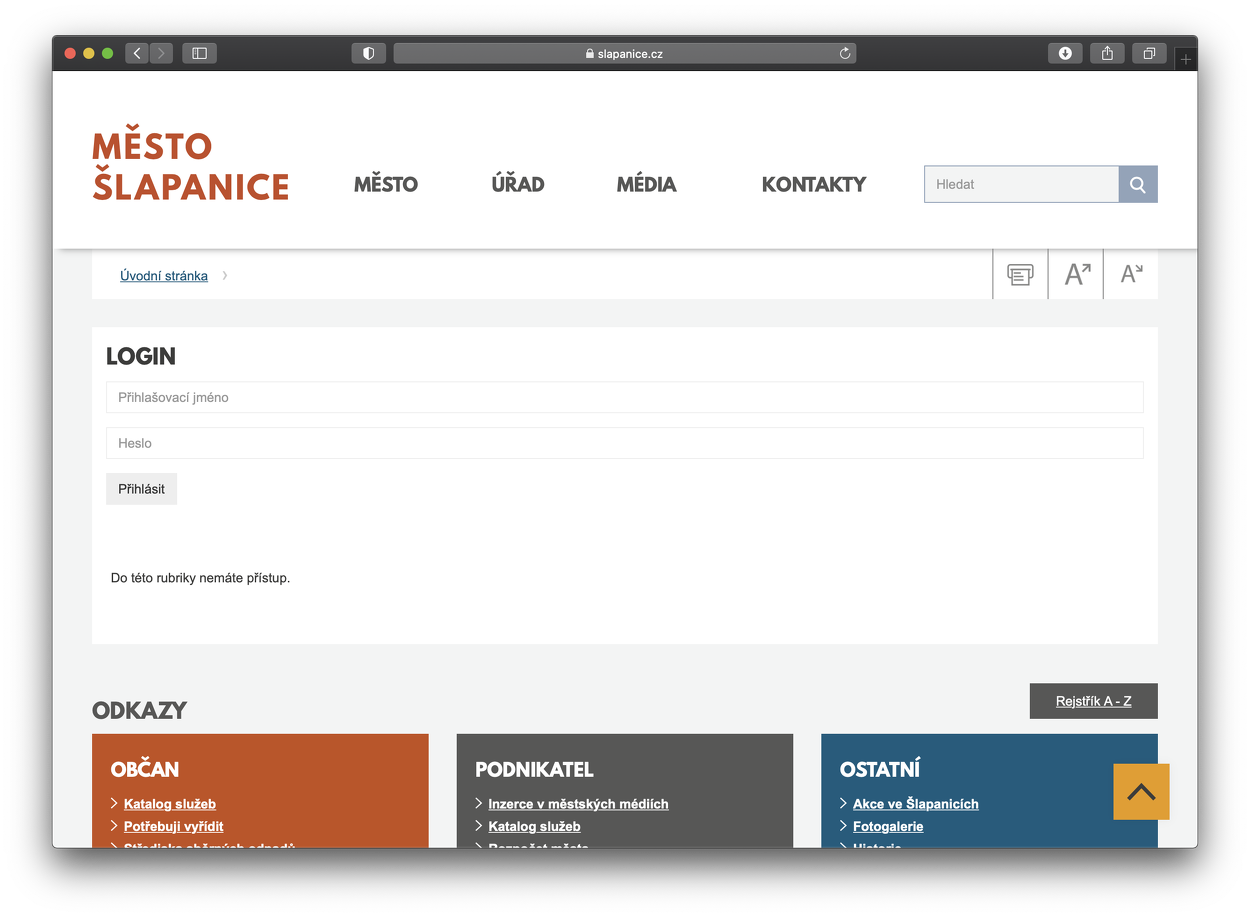The height and width of the screenshot is (917, 1250).
Task: Click the print page icon
Action: [1020, 274]
